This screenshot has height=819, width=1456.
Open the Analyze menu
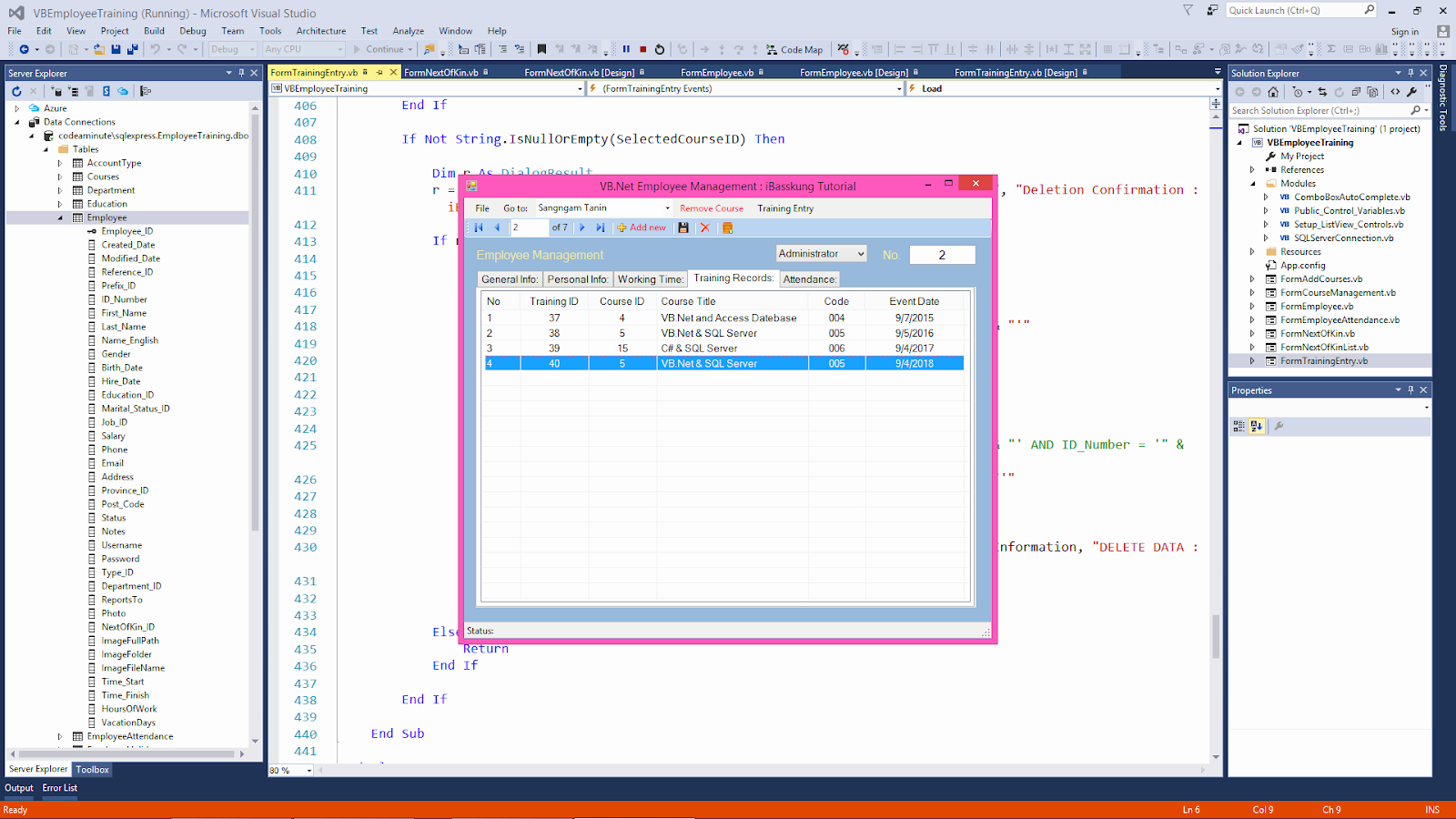click(408, 30)
